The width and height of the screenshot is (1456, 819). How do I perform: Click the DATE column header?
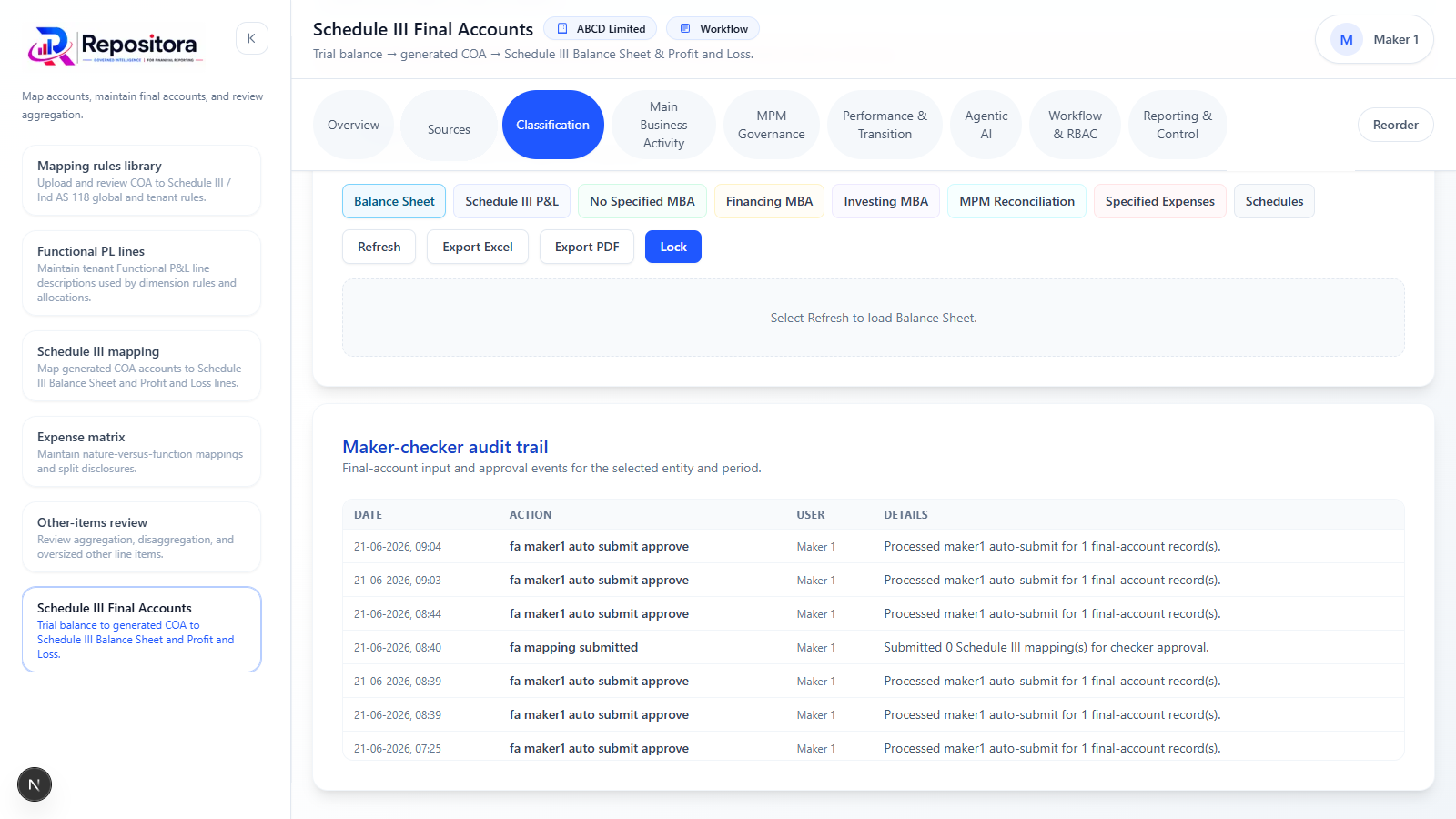[368, 515]
